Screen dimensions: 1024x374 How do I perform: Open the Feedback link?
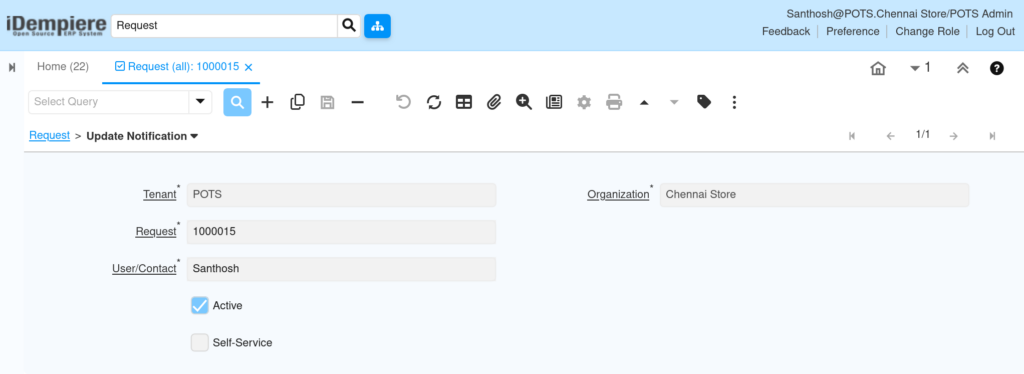[x=786, y=31]
